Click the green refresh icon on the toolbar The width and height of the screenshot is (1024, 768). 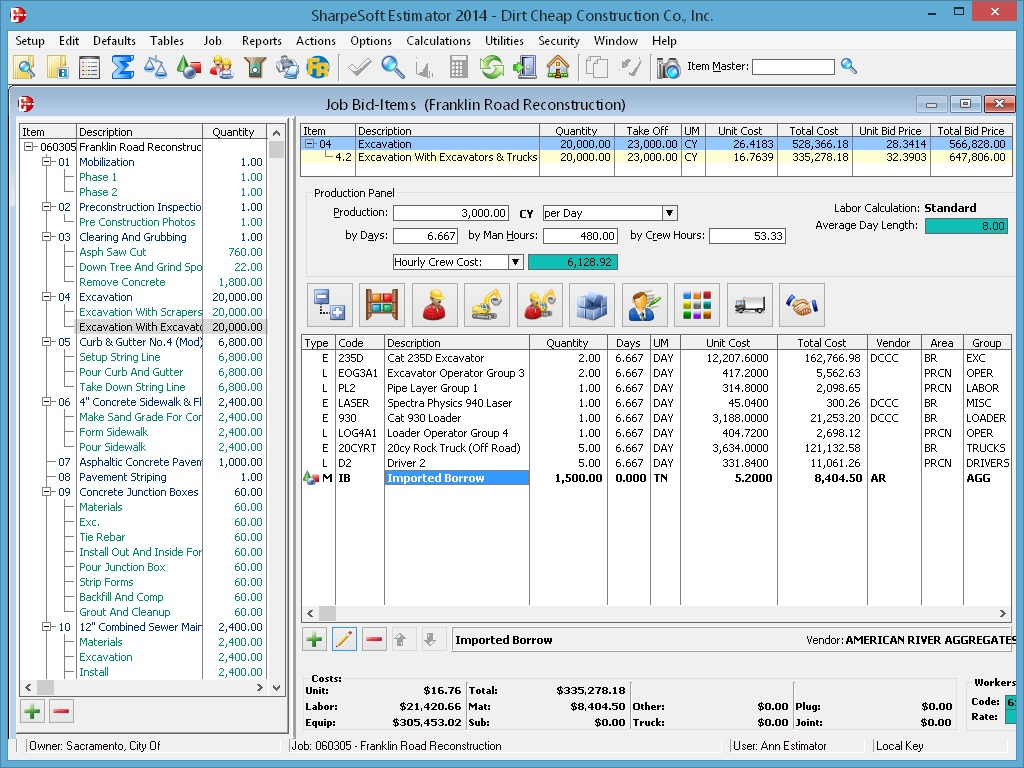pyautogui.click(x=490, y=67)
